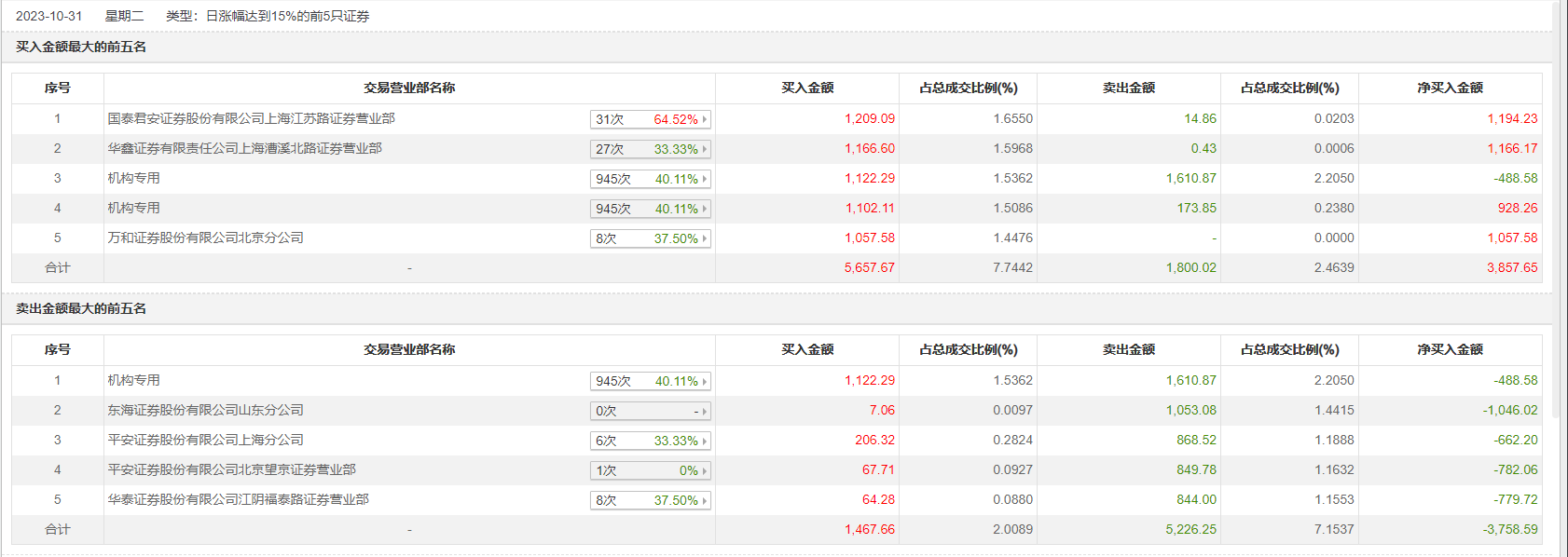Click arrow icon in the 0次 stats box
1568x557 pixels.
[705, 411]
